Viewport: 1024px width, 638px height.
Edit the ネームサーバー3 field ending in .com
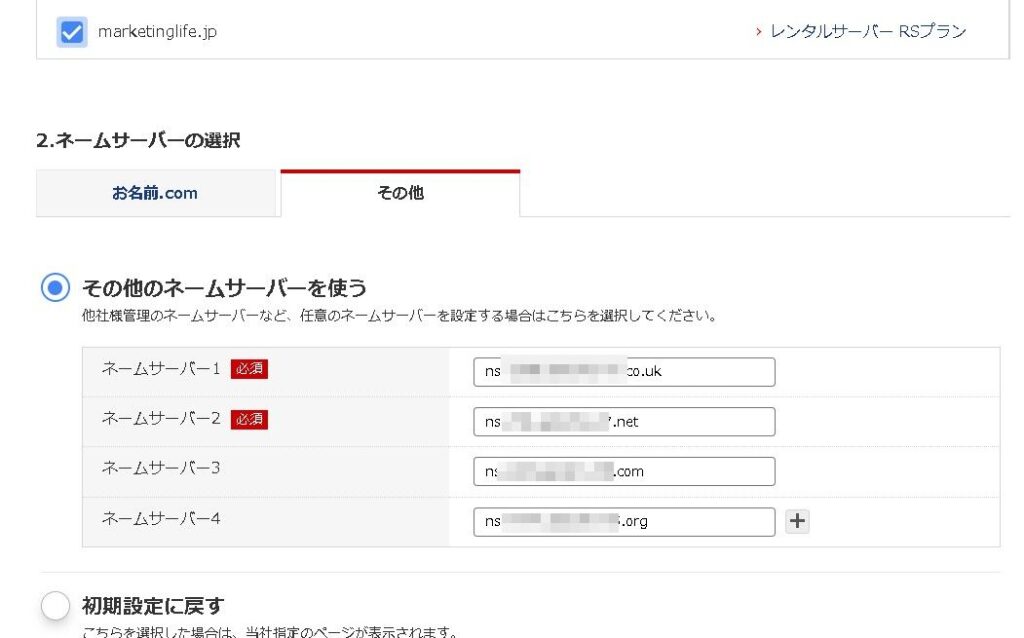[x=624, y=472]
